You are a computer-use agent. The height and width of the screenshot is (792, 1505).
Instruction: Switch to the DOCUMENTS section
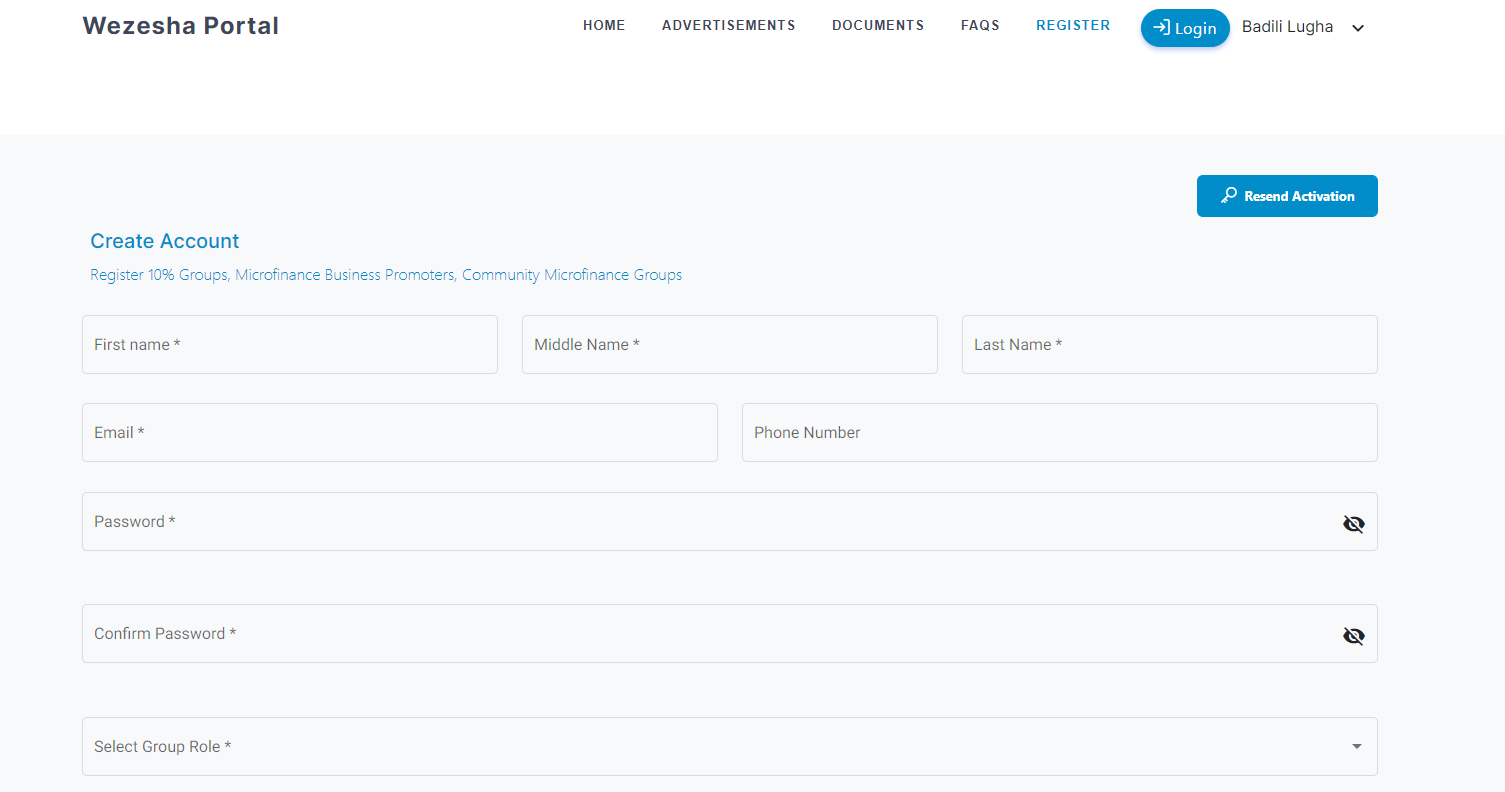pyautogui.click(x=877, y=25)
